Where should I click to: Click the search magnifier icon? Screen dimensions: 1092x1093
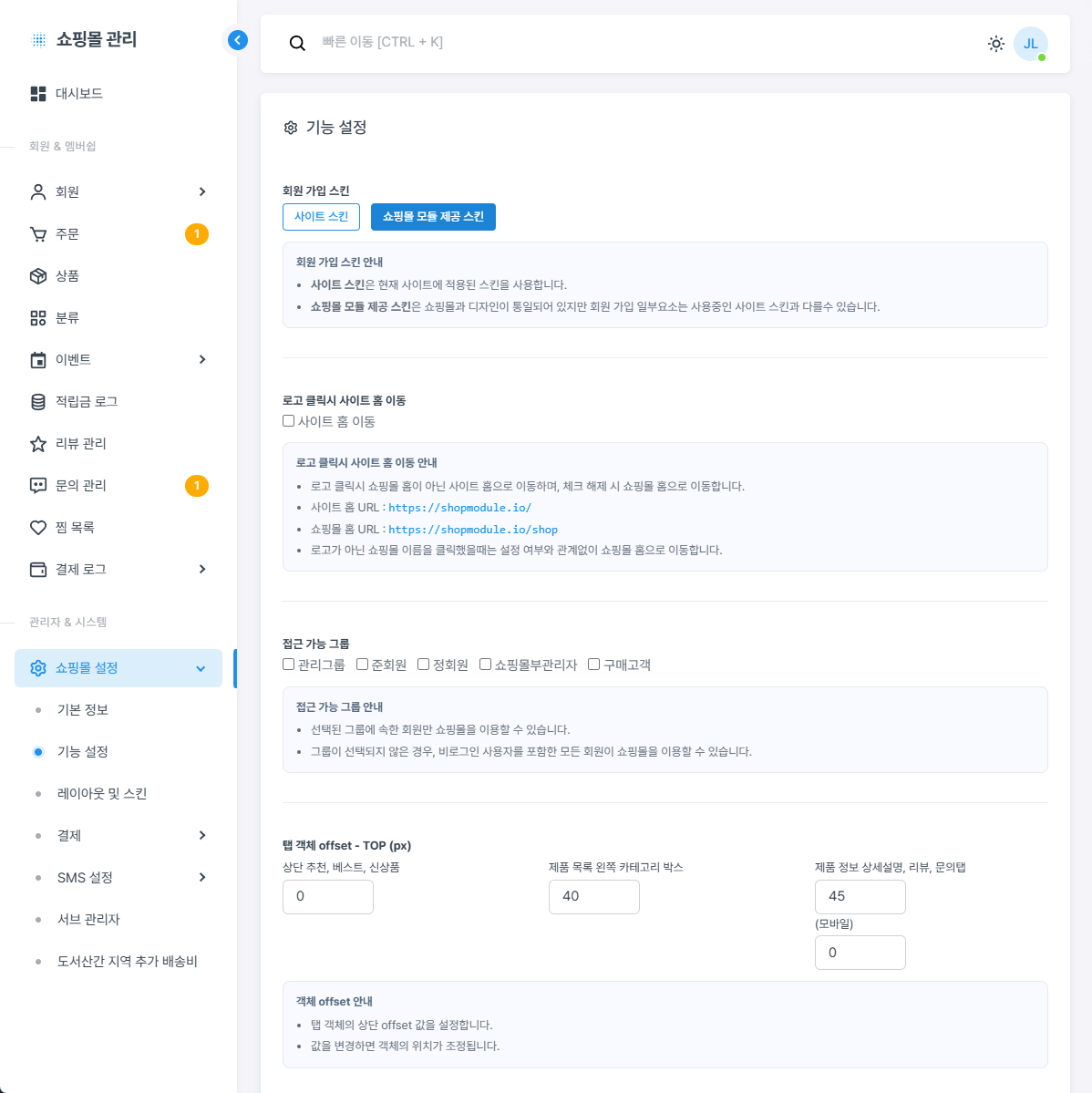click(x=297, y=43)
